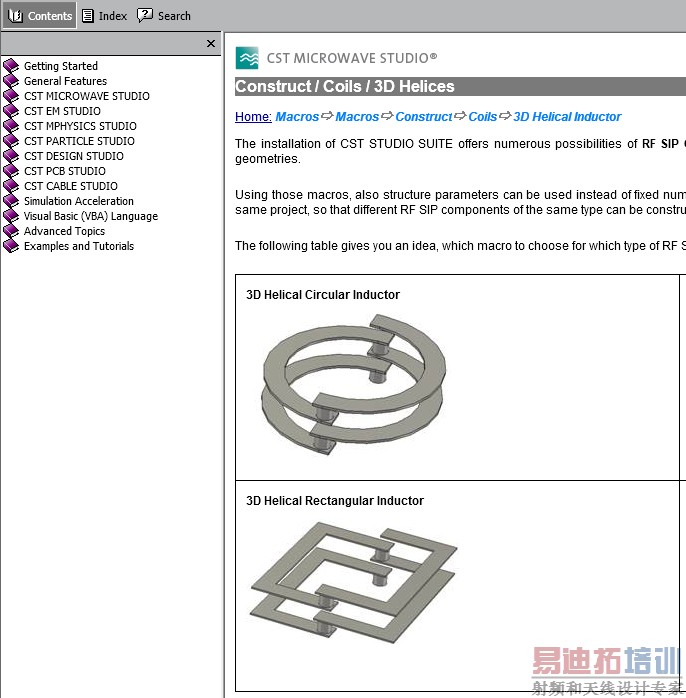Select the CST MPHYSICS STUDIO label
Screen dimensions: 686x698
[80, 126]
